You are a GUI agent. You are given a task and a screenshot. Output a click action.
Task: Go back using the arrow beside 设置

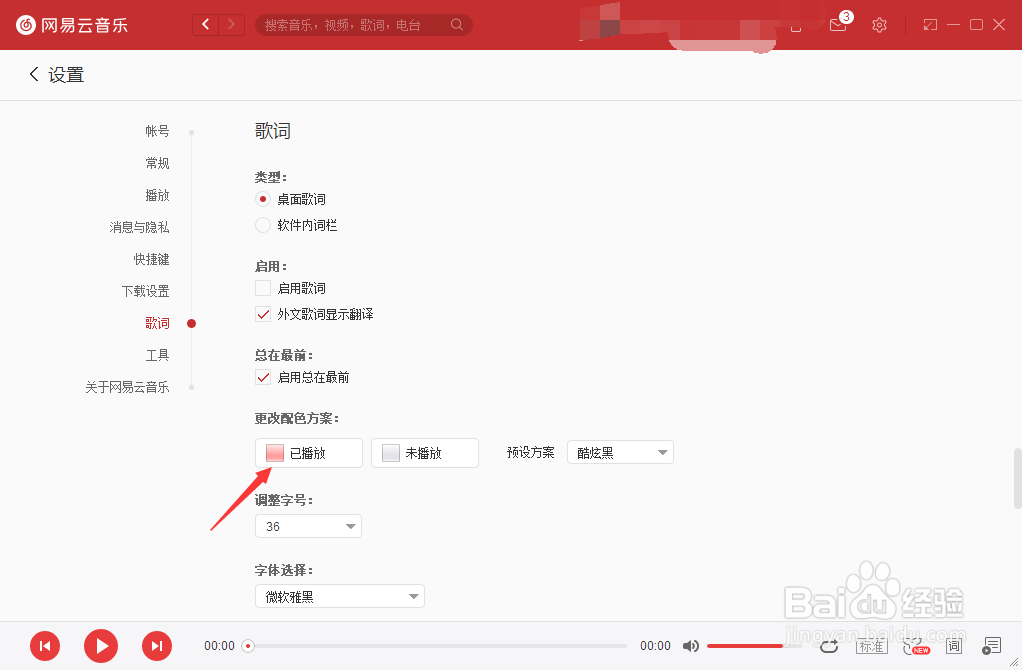[x=33, y=74]
